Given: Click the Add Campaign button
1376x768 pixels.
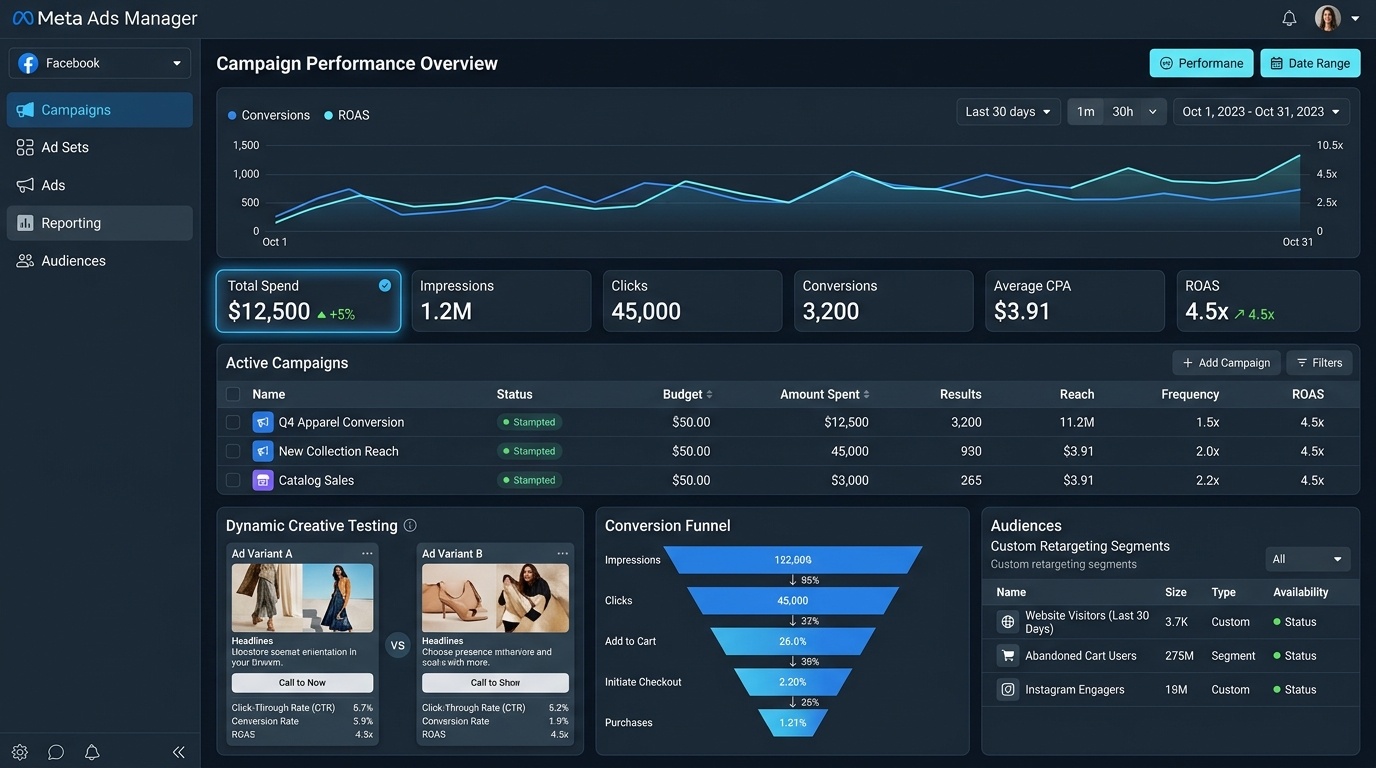Looking at the screenshot, I should (1226, 363).
